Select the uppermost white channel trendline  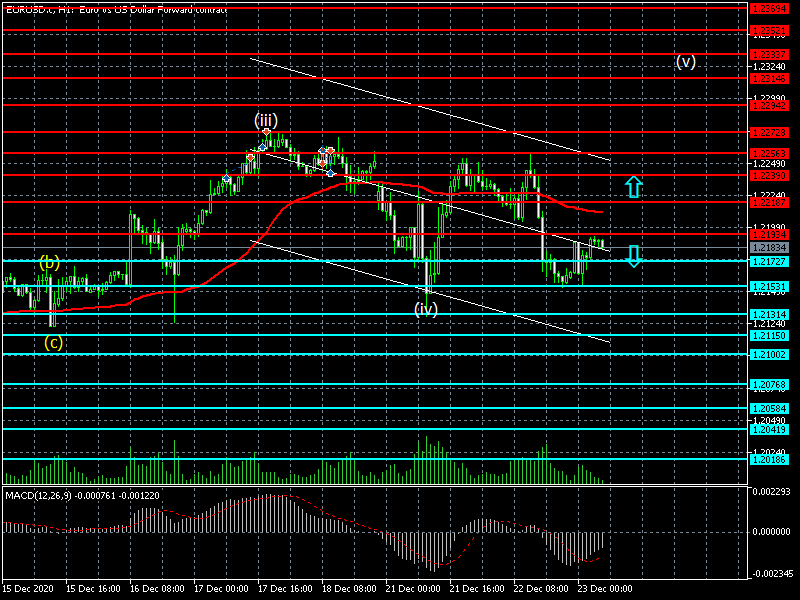coord(430,110)
